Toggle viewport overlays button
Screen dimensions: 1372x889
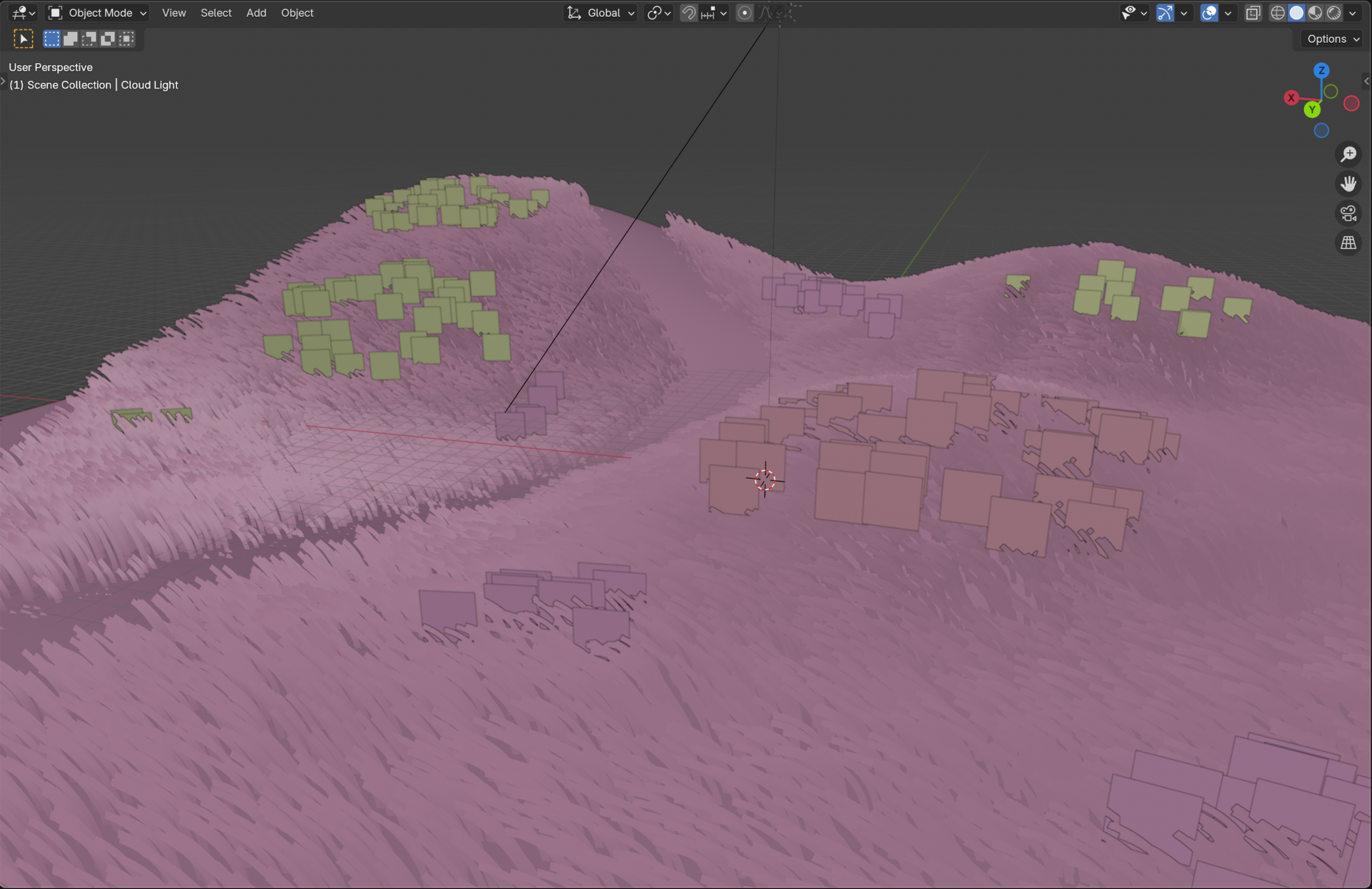pos(1209,13)
